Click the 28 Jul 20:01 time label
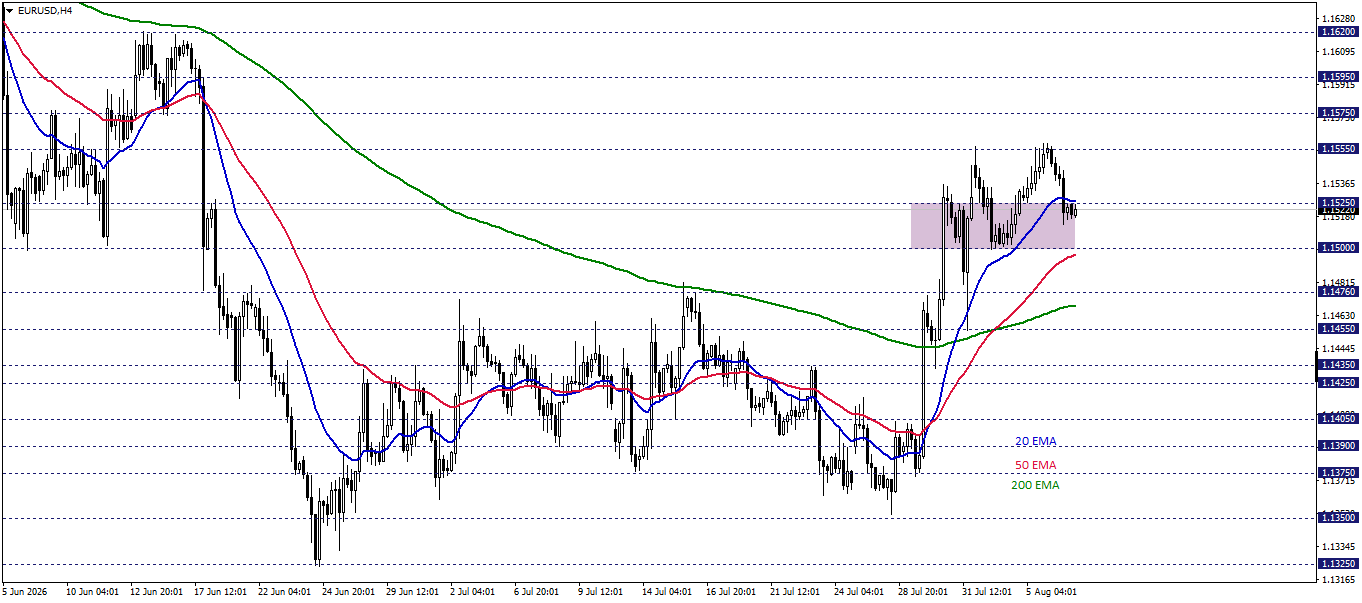1362x603 pixels. [x=923, y=592]
